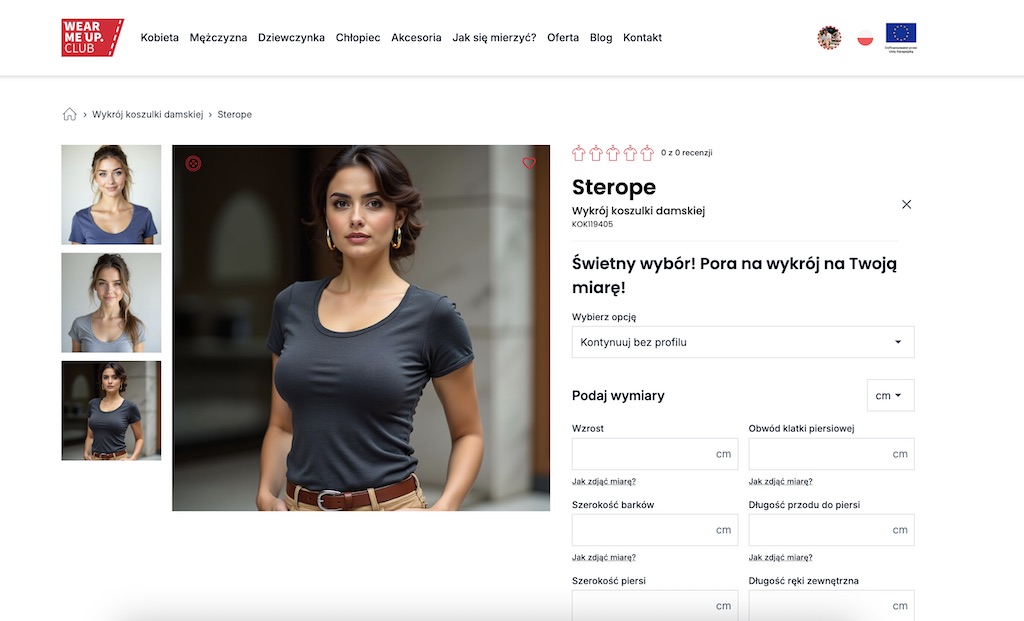Go to Jak się mierzyć? page
Screen dimensions: 1024x621
coord(494,38)
